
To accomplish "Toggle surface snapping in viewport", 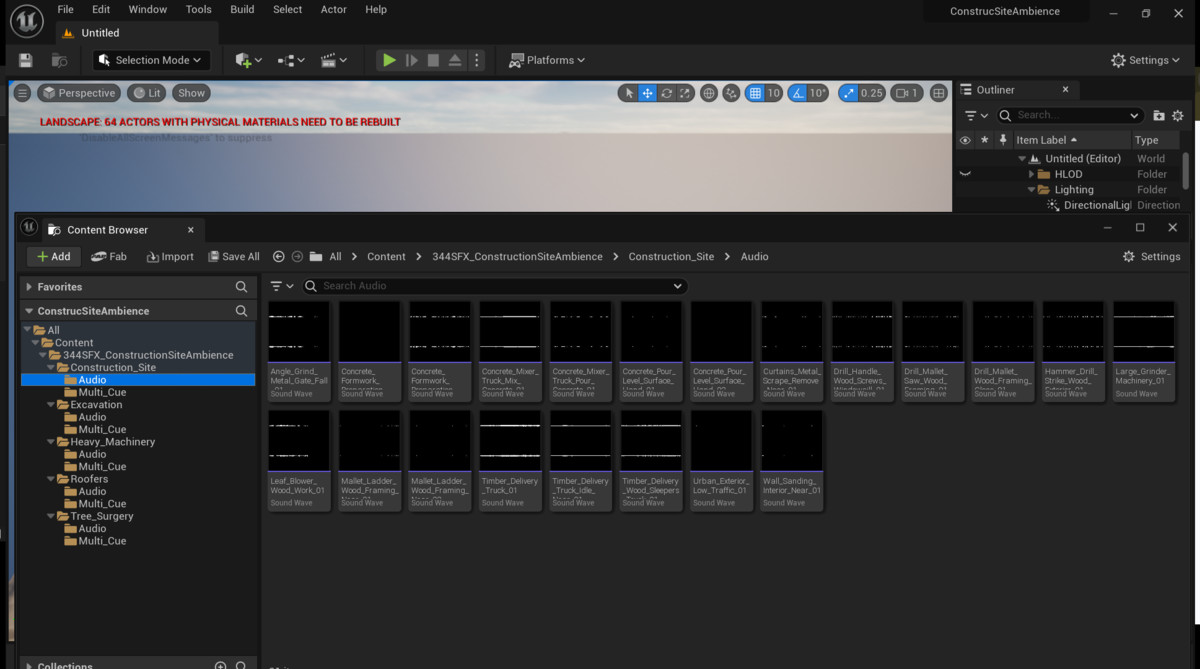I will click(732, 93).
